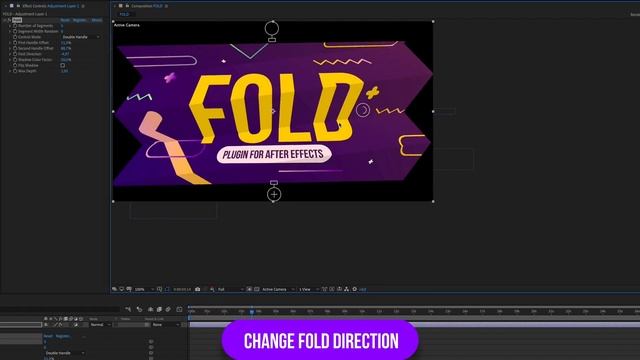640x360 pixels.
Task: Click the Take Snapshot camera icon
Action: 198,289
